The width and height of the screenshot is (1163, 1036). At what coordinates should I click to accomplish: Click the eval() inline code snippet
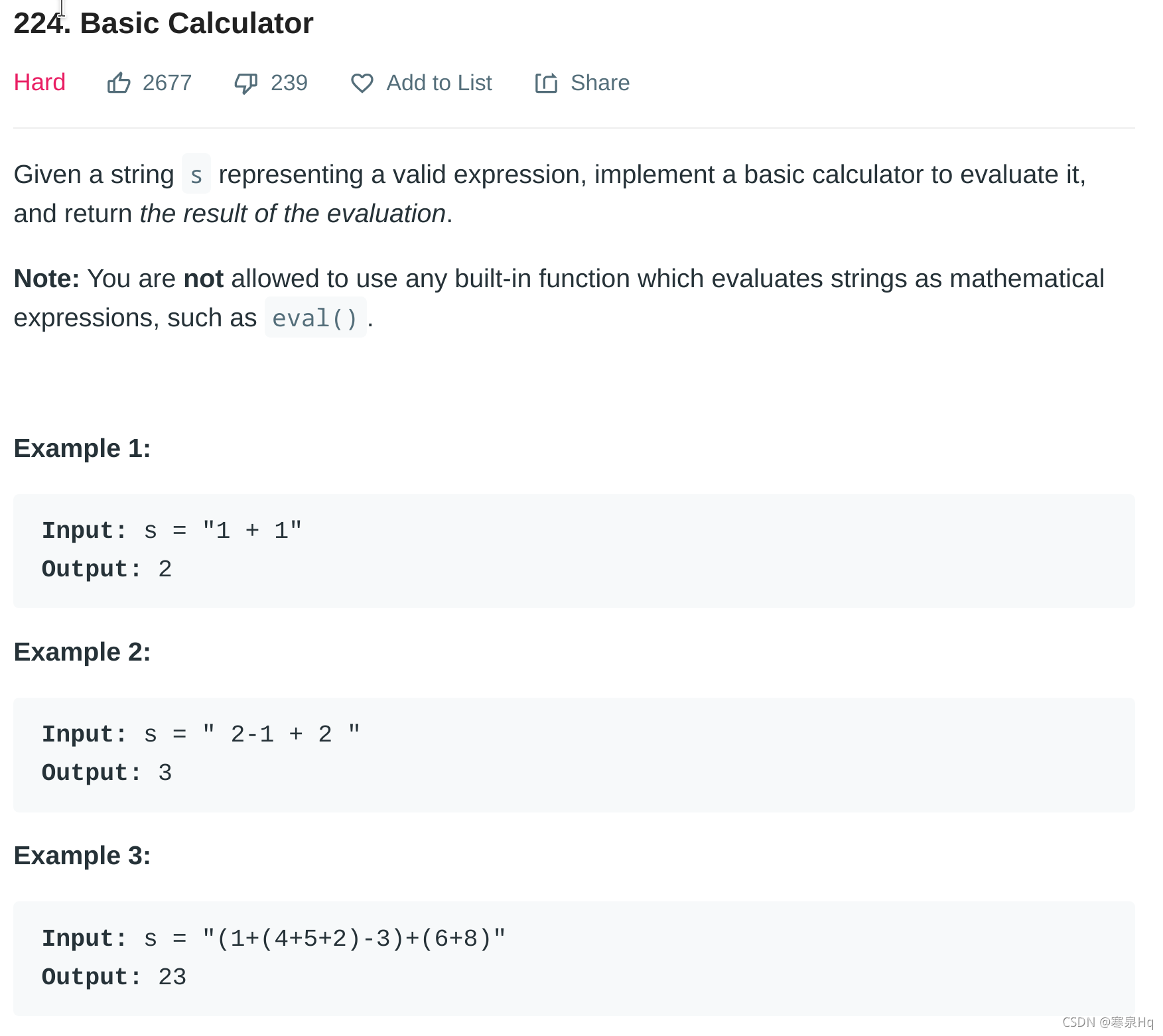[x=315, y=318]
